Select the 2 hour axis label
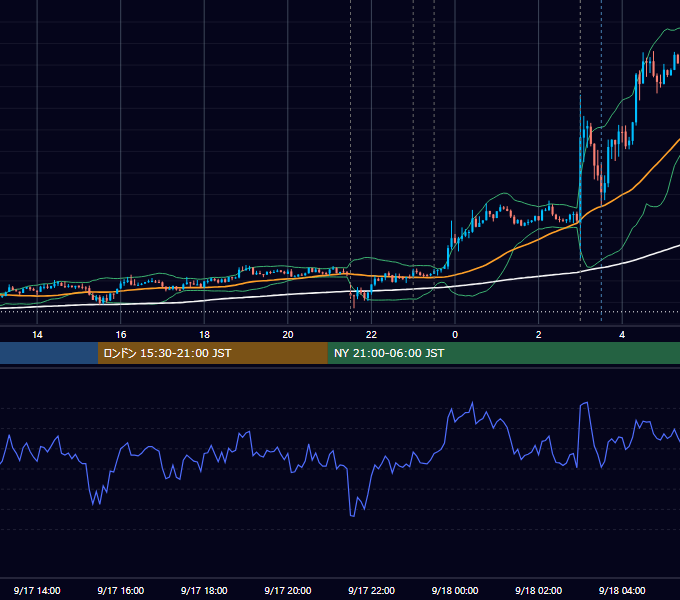The image size is (680, 600). click(538, 335)
